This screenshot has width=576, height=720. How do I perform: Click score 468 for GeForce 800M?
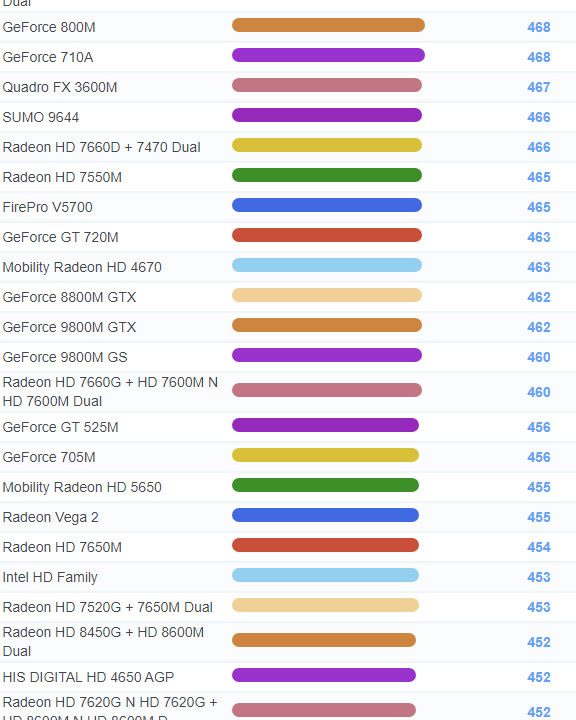tap(539, 28)
